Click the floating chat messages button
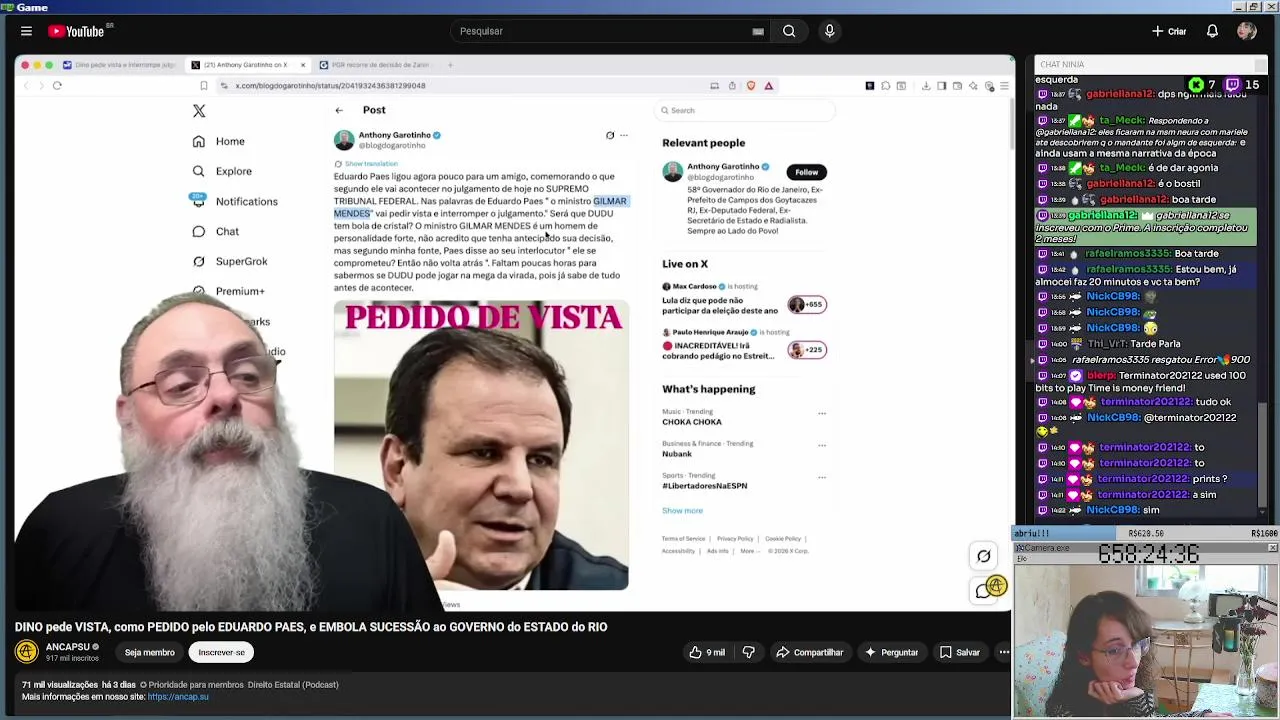 984,591
